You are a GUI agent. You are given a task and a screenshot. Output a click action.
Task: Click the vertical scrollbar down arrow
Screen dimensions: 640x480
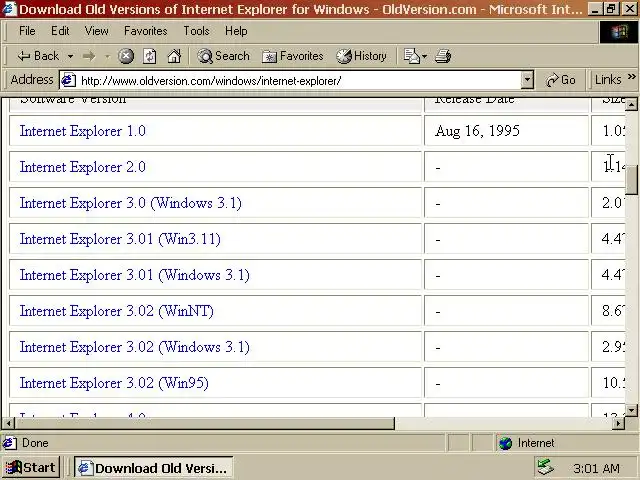[x=631, y=410]
